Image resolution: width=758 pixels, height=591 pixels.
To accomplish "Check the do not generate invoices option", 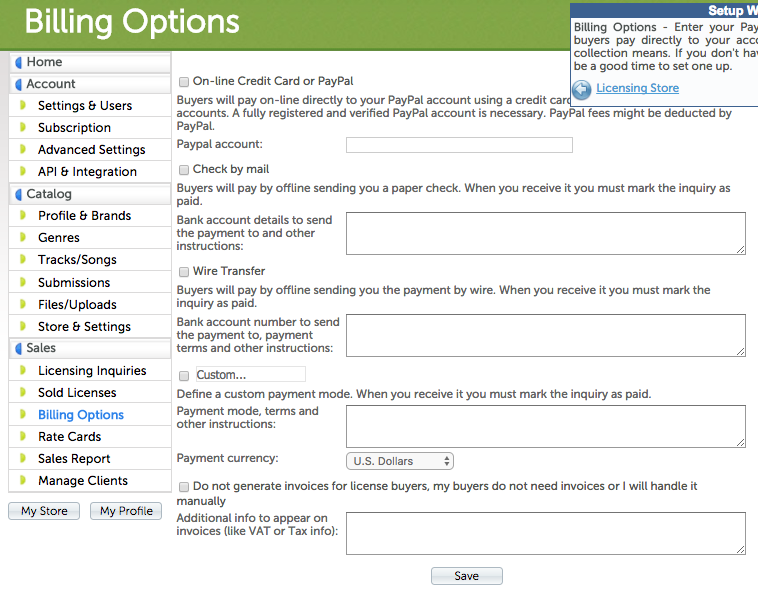I will pos(183,487).
